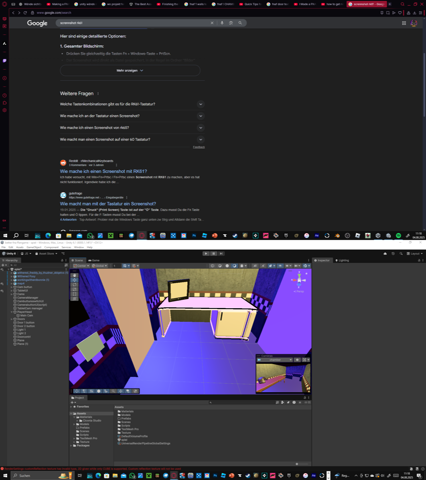Select the Move tool in scene overlay

[75, 280]
